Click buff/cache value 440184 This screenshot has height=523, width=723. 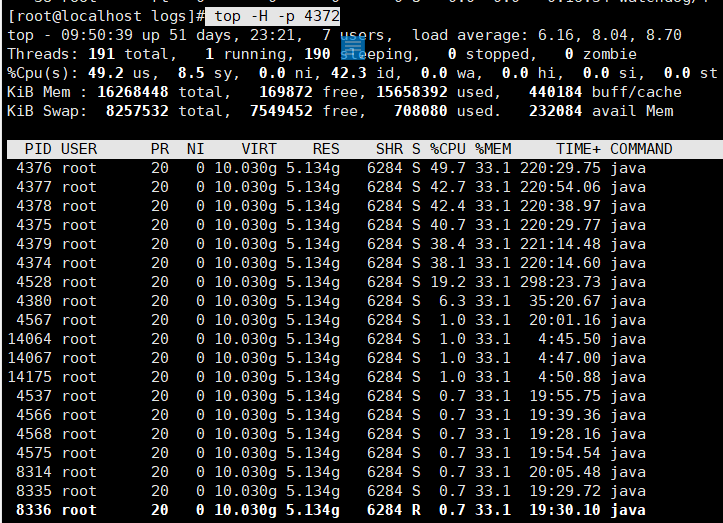pos(556,92)
